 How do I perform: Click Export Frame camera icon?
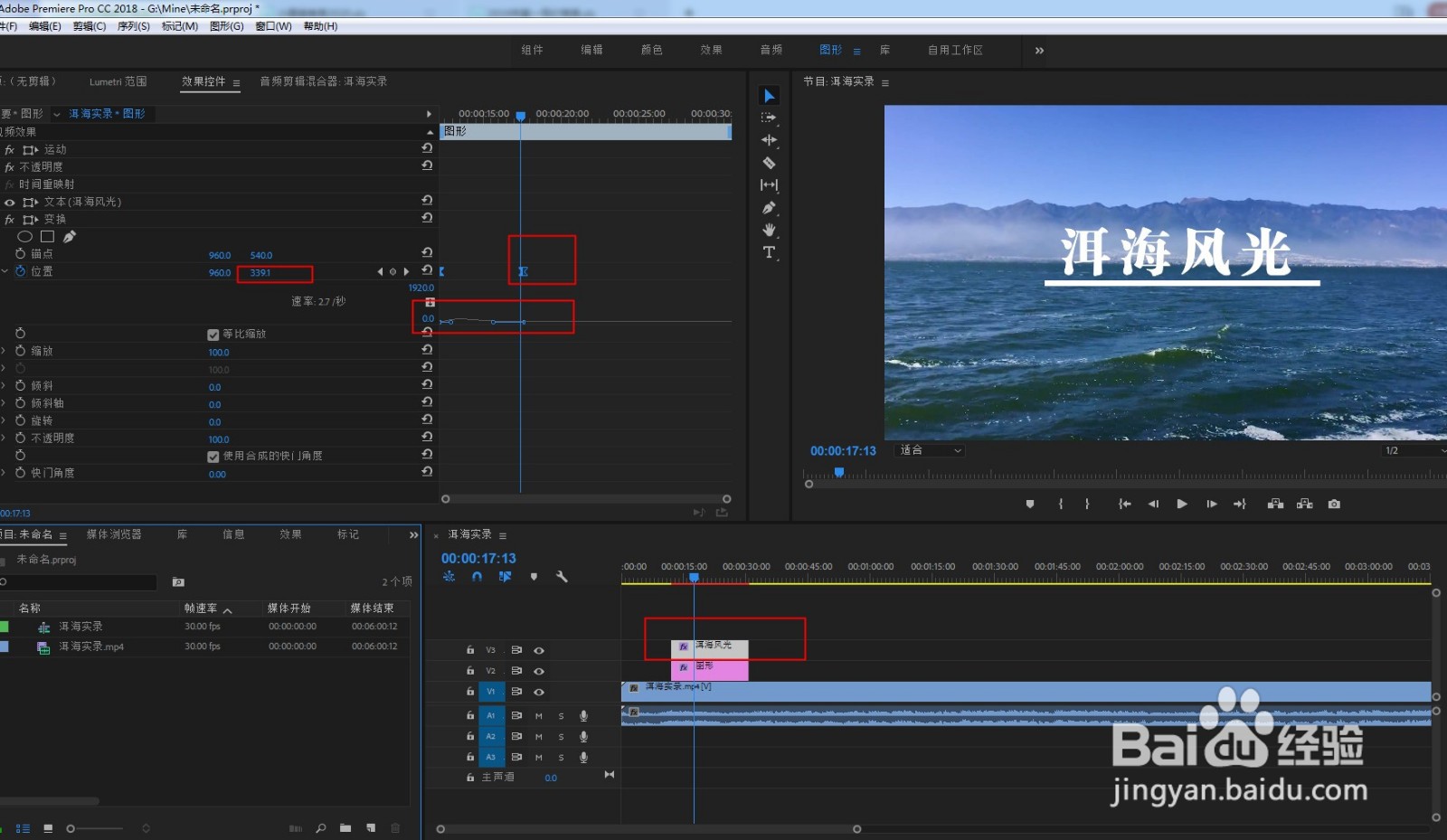click(1334, 504)
